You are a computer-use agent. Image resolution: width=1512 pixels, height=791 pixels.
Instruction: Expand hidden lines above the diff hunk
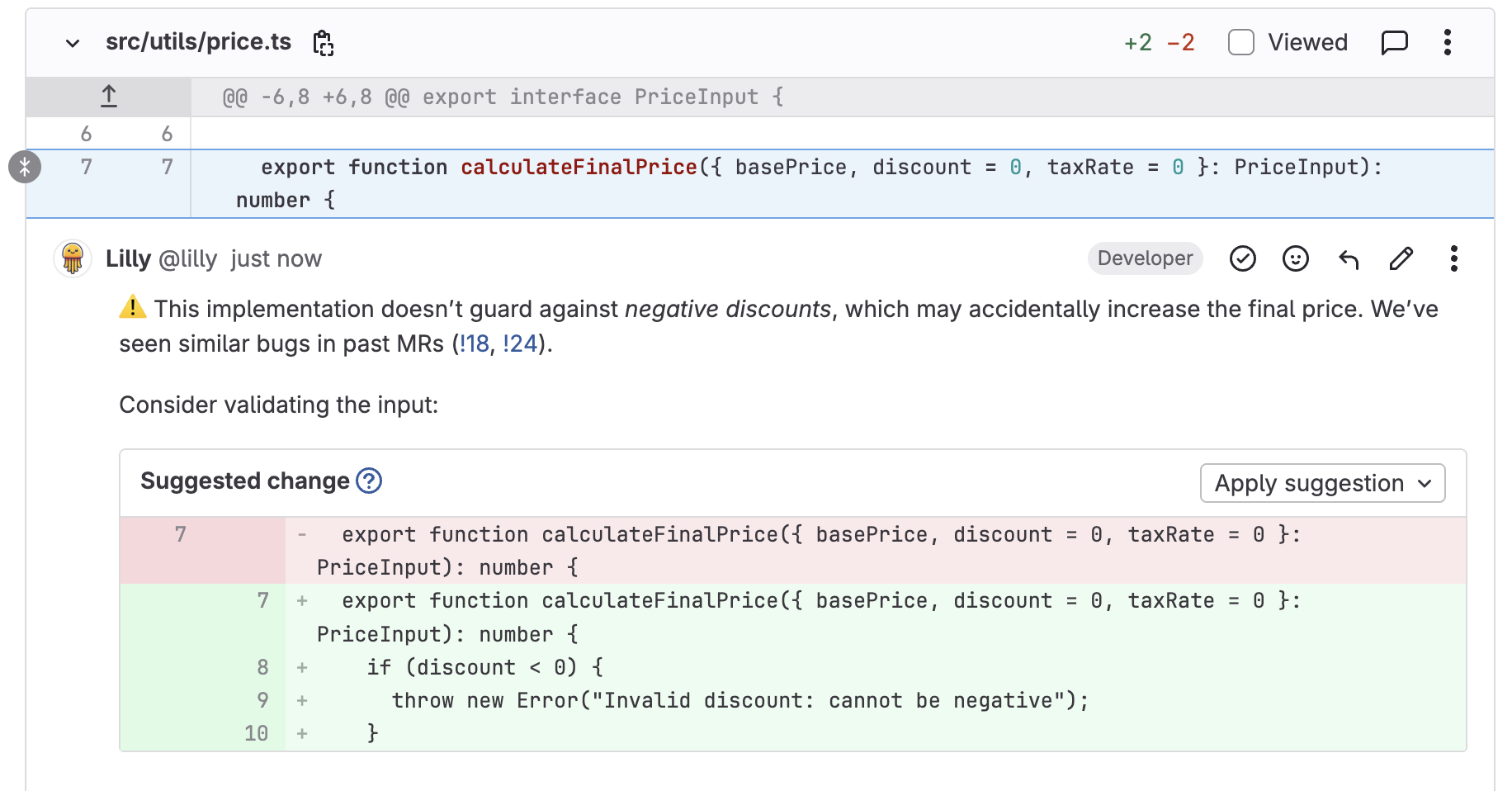[x=107, y=96]
